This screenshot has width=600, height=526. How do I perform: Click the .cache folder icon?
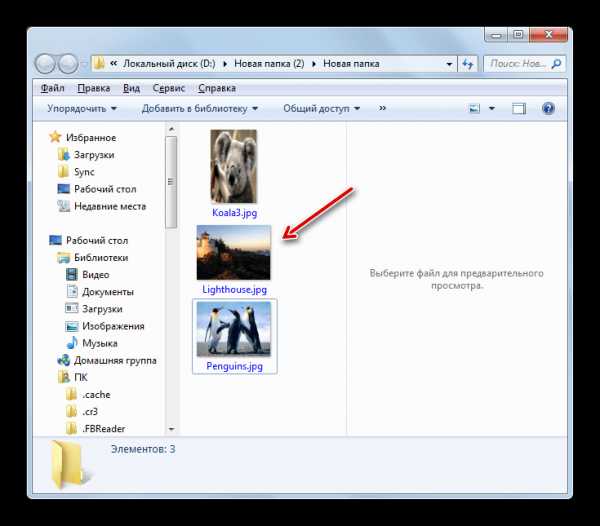click(x=72, y=394)
